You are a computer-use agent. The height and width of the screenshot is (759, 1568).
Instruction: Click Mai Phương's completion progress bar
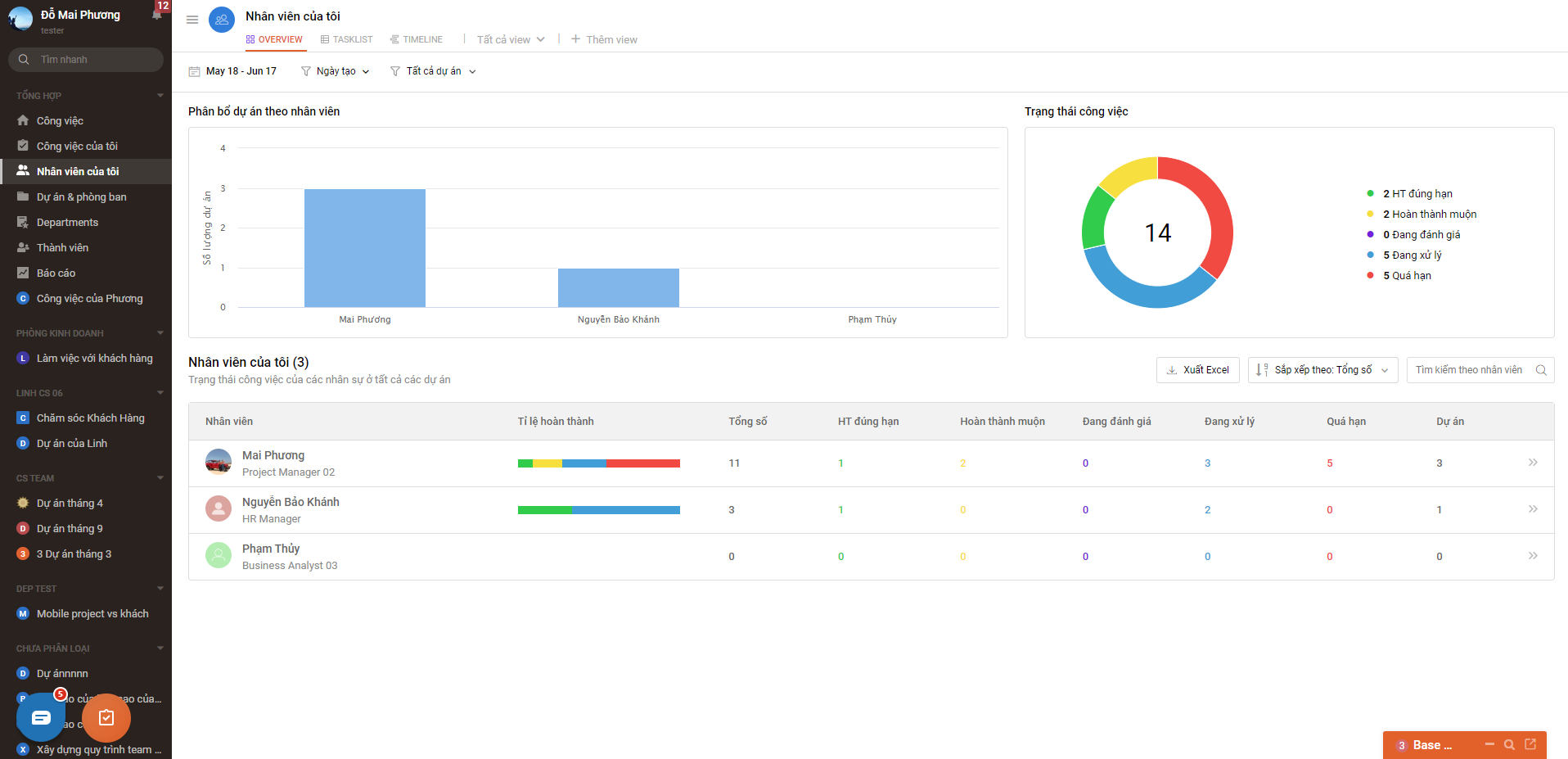(x=599, y=463)
